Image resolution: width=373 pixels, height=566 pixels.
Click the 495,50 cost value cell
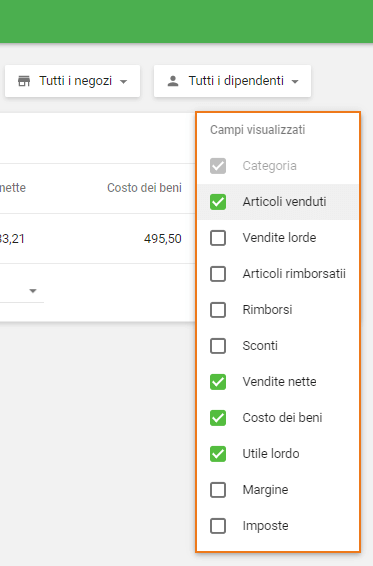[x=162, y=239]
